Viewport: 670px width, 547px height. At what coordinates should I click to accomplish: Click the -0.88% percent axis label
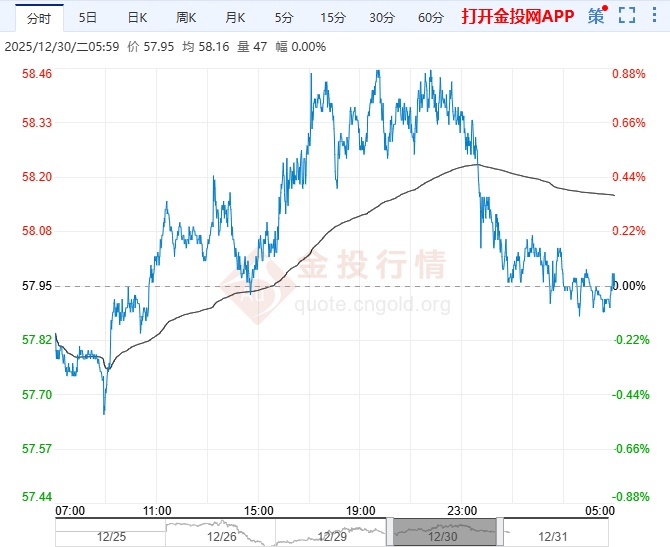[631, 497]
